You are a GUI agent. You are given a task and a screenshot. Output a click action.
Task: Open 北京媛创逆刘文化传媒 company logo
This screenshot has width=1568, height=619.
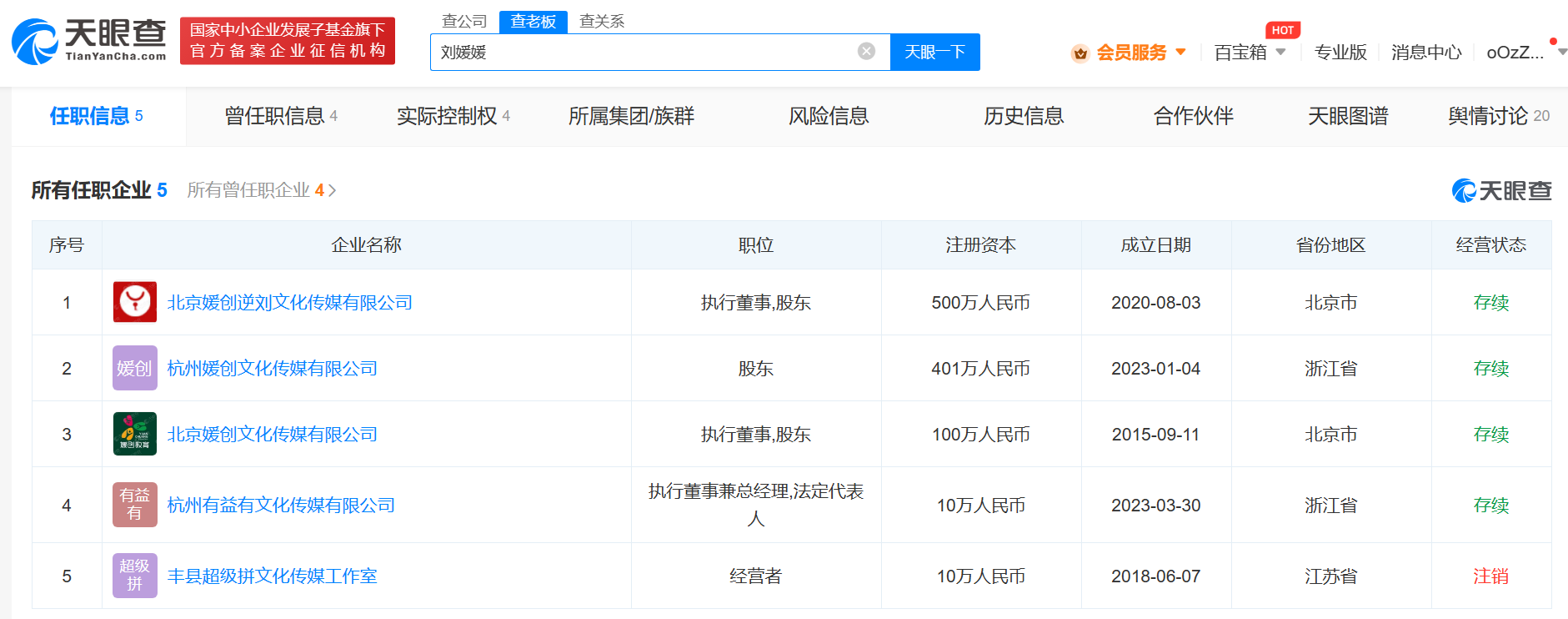[x=134, y=302]
